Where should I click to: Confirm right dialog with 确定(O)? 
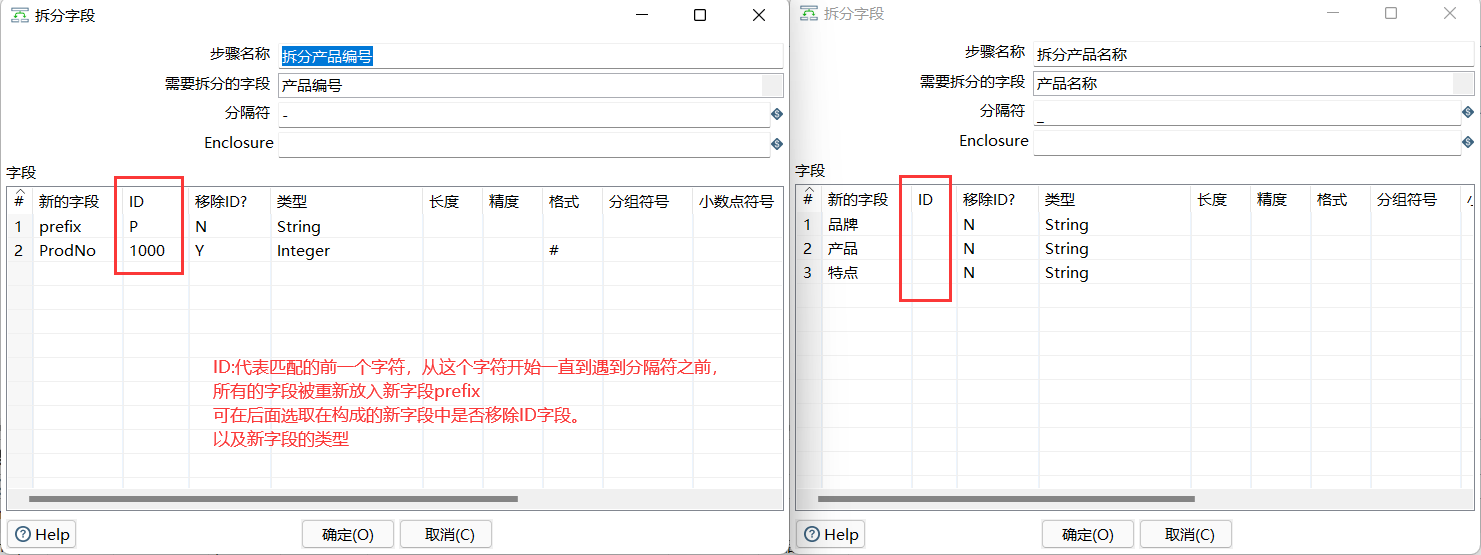click(x=1088, y=534)
